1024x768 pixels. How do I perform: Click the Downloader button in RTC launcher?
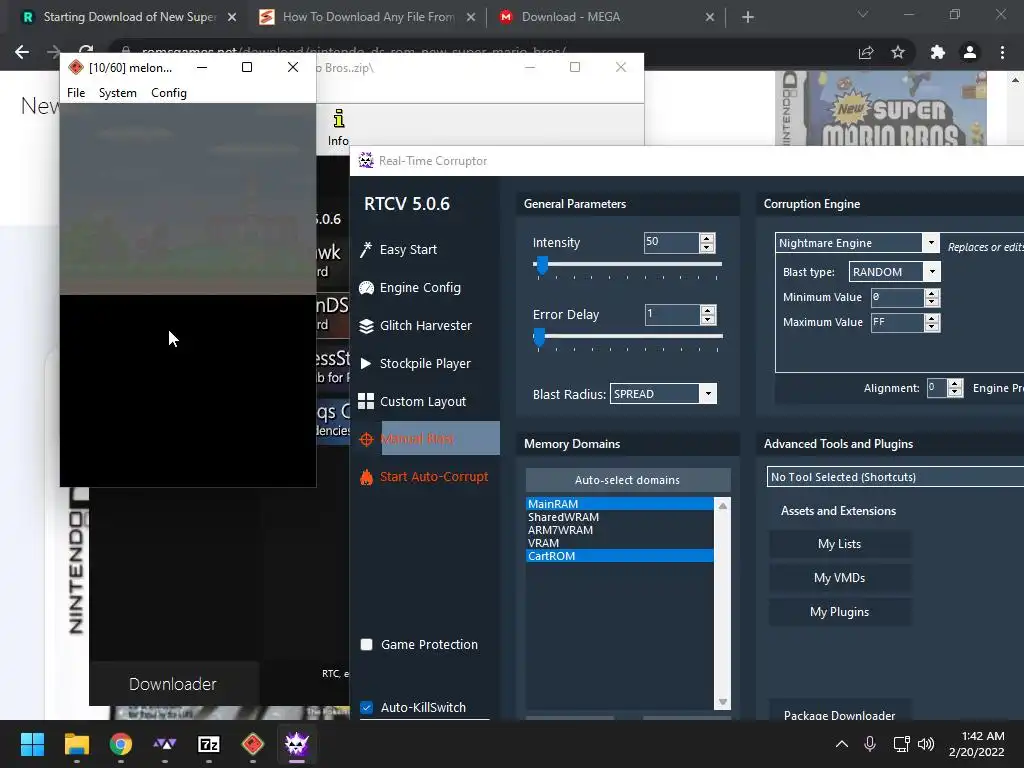tap(173, 684)
